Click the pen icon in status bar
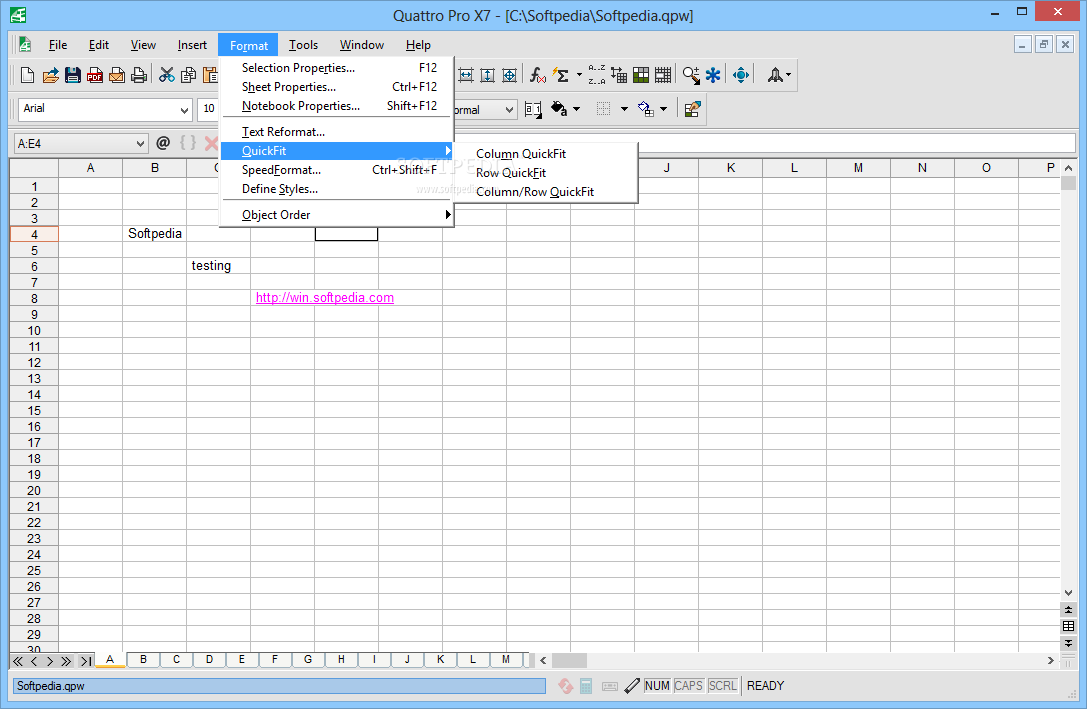 coord(632,686)
